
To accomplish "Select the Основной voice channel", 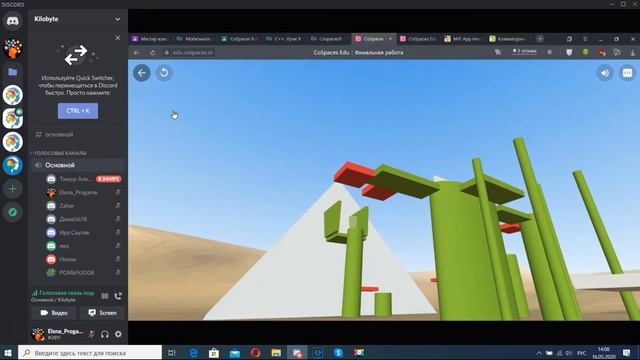I will click(x=78, y=165).
